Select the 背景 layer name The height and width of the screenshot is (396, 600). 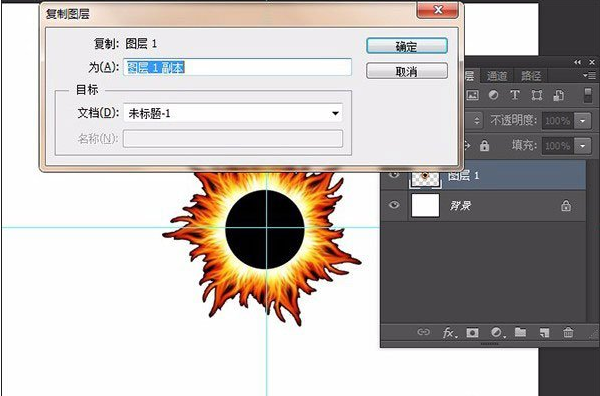tap(460, 206)
